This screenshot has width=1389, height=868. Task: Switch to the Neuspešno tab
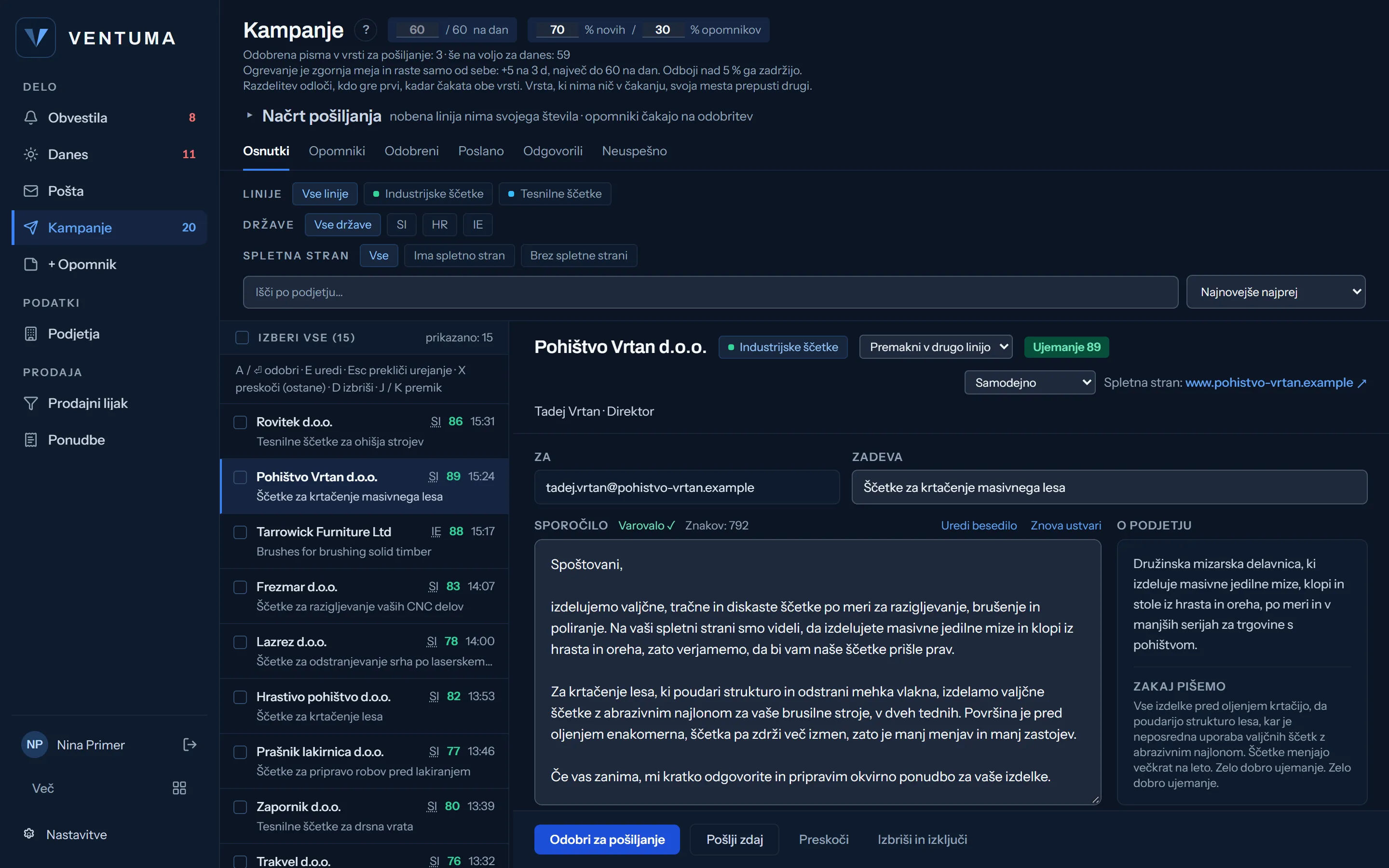634,151
